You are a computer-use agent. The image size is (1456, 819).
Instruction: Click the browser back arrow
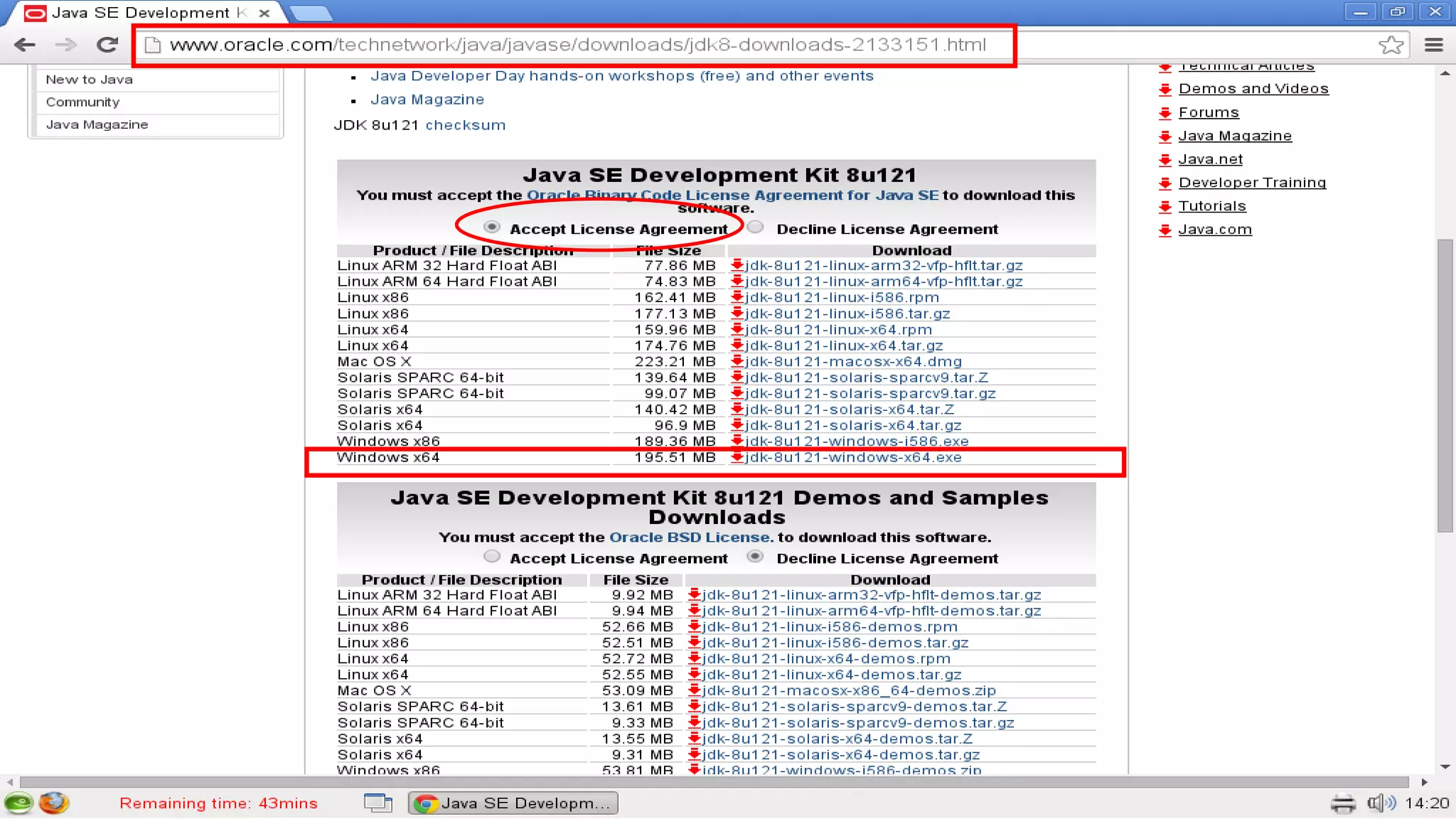click(25, 45)
